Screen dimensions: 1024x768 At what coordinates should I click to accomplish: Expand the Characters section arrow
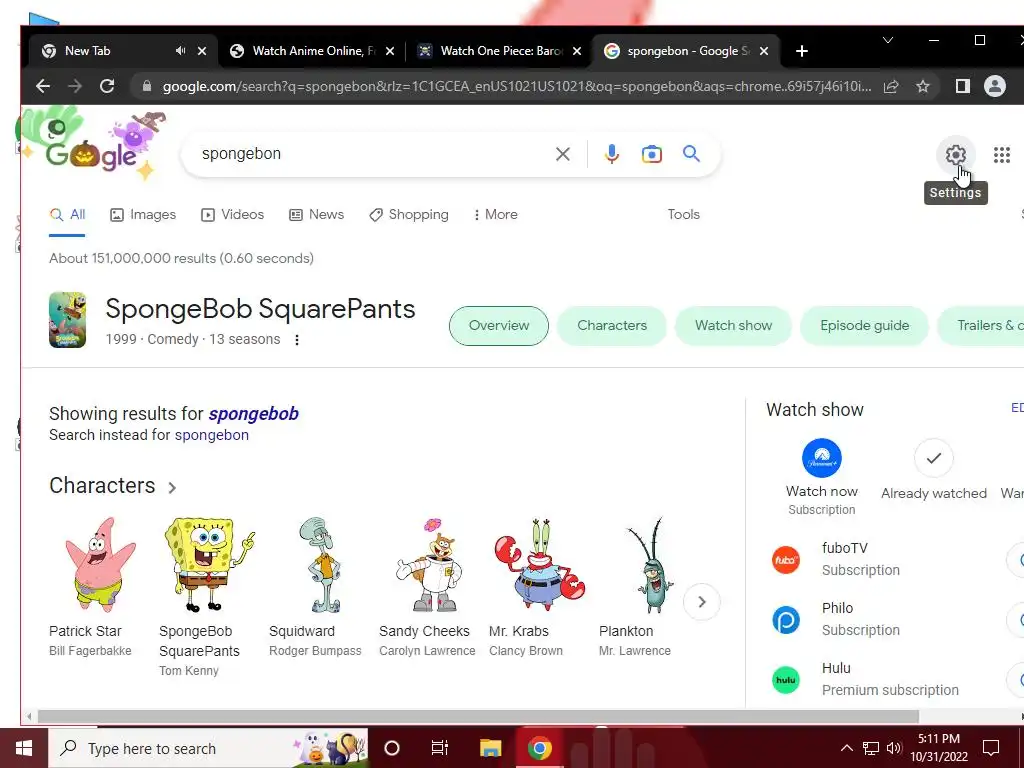(x=172, y=487)
